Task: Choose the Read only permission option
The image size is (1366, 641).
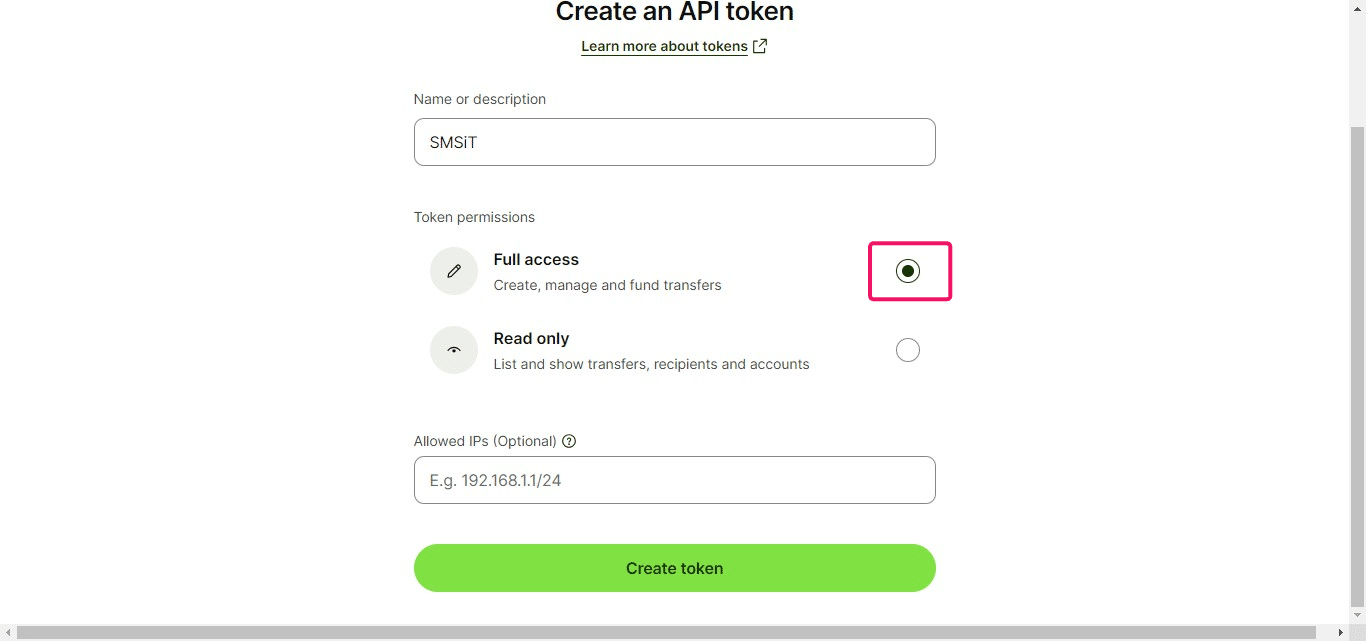Action: [x=907, y=349]
